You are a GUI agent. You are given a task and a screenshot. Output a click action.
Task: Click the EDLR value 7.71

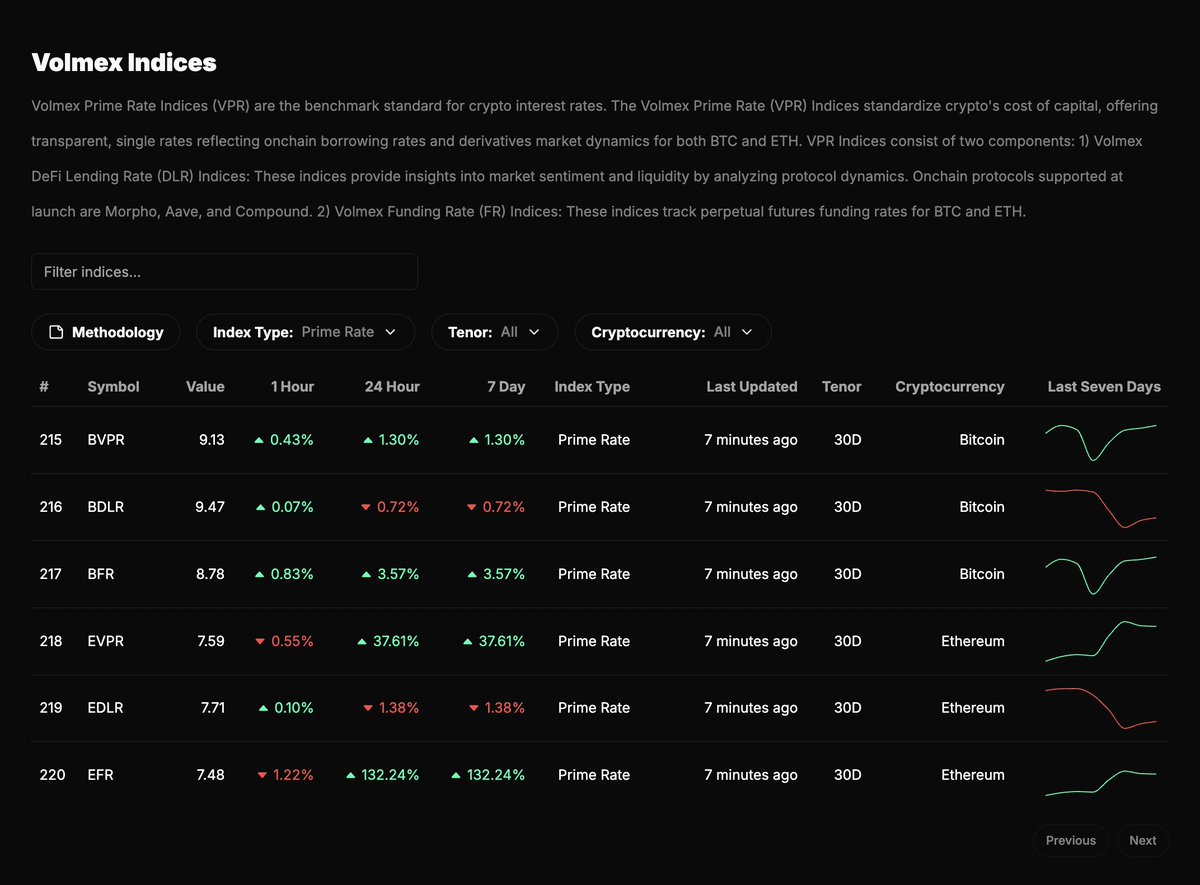[213, 708]
